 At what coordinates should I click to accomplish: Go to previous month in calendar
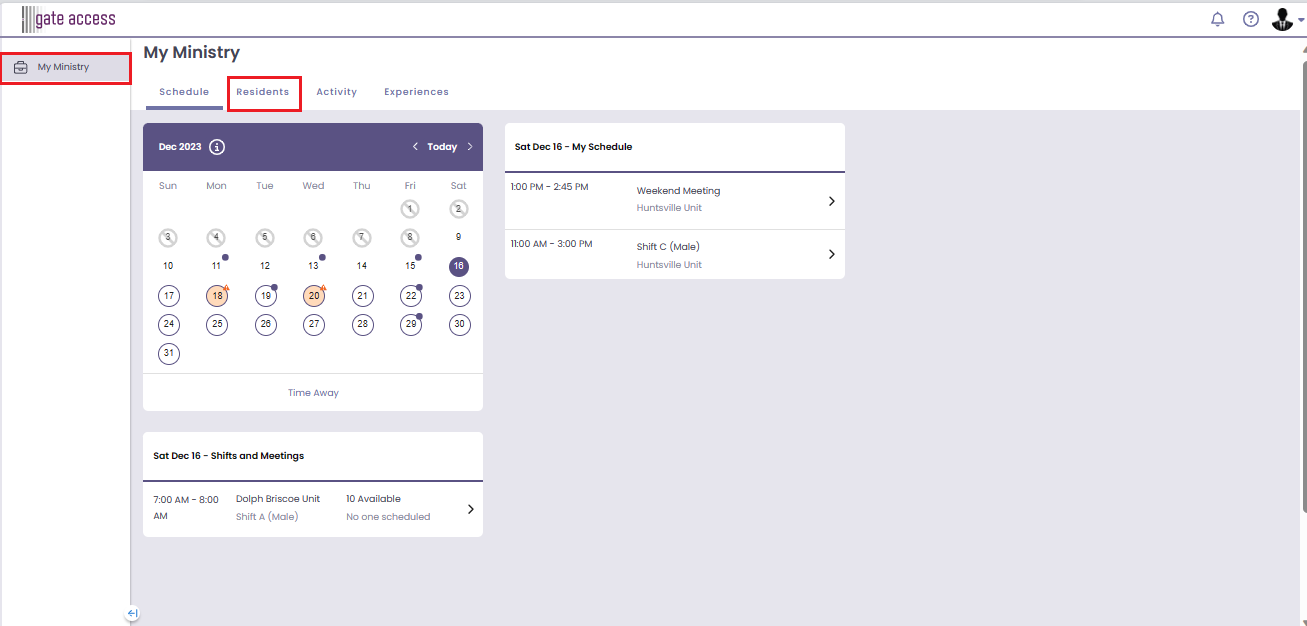(415, 147)
